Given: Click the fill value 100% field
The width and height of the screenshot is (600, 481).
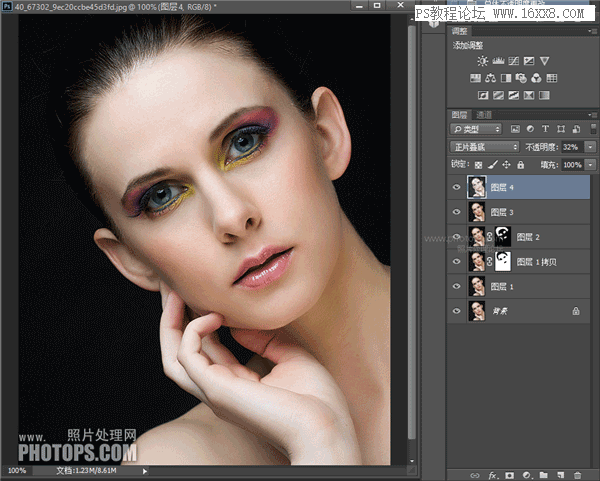Looking at the screenshot, I should [x=572, y=165].
